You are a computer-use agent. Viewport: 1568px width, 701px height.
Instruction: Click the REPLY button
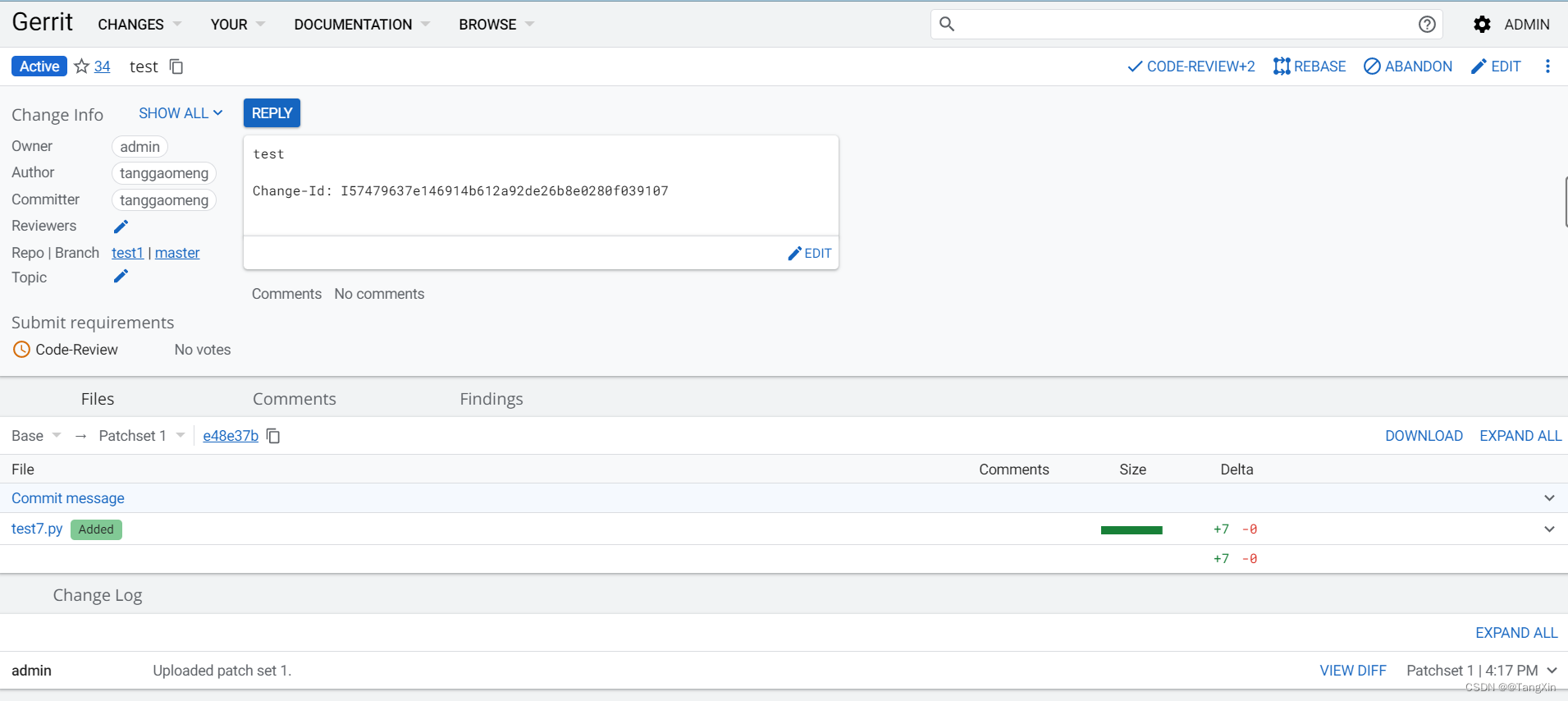272,113
